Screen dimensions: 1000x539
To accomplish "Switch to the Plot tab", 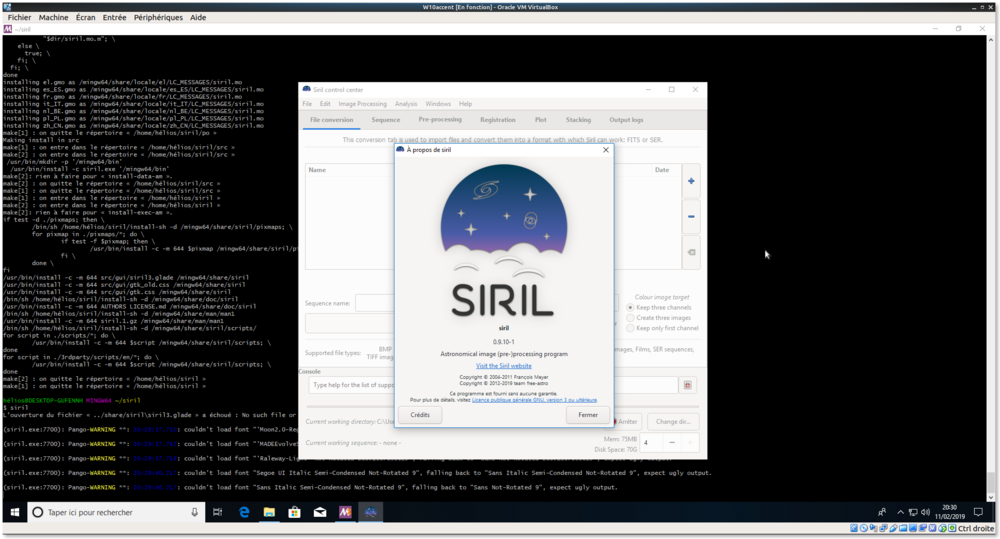I will click(541, 120).
